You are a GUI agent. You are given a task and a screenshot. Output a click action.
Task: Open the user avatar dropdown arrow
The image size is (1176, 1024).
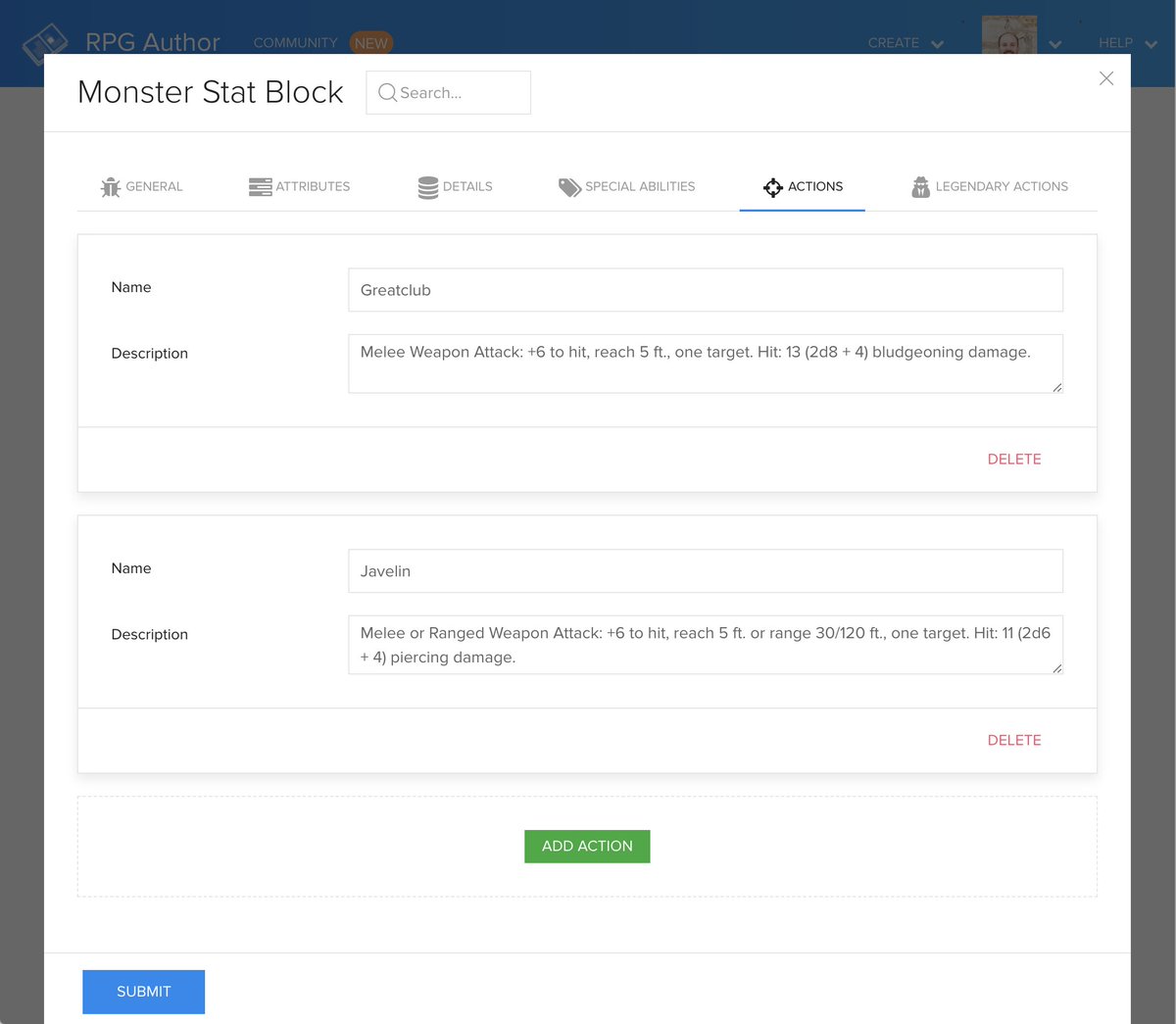click(1055, 44)
